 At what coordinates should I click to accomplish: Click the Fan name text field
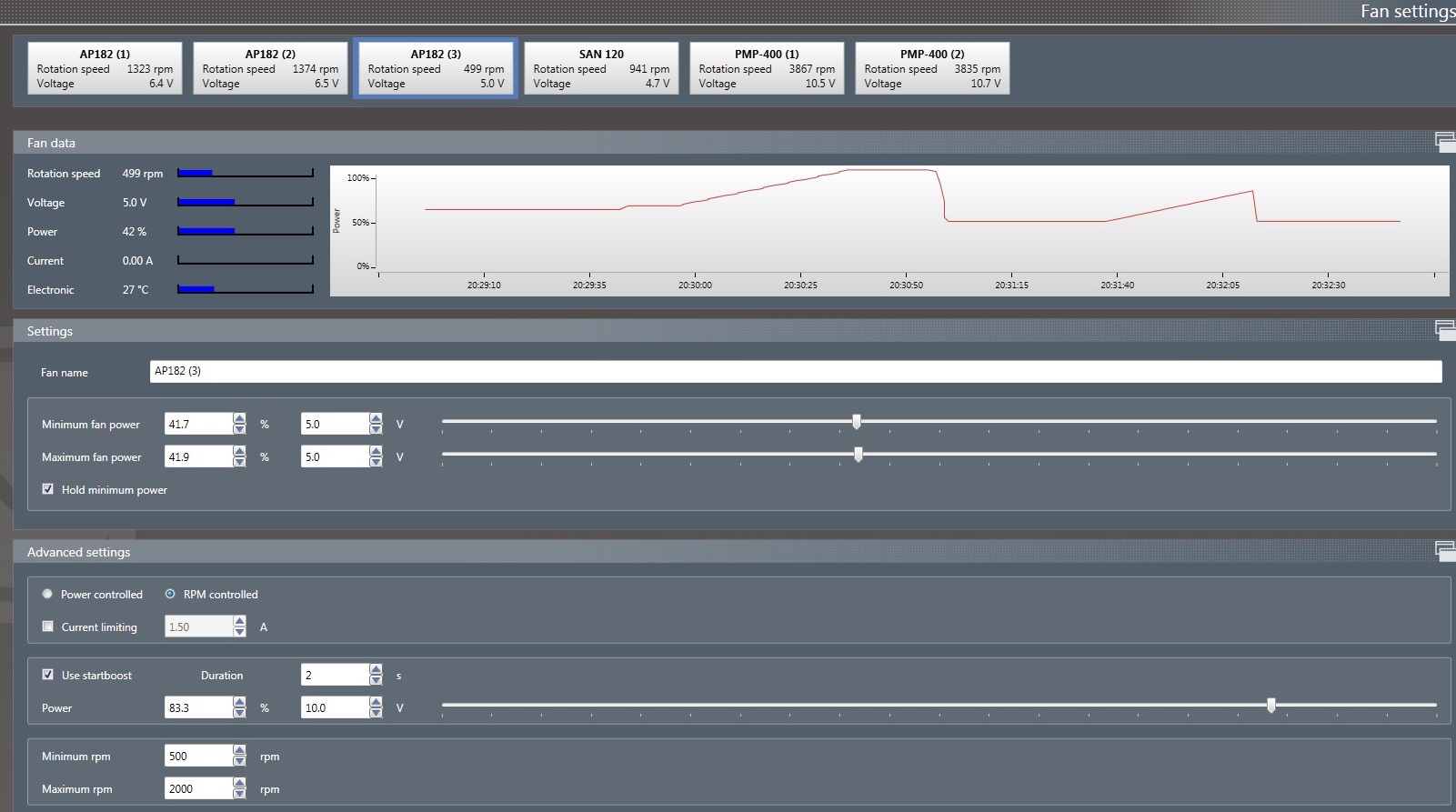point(795,371)
